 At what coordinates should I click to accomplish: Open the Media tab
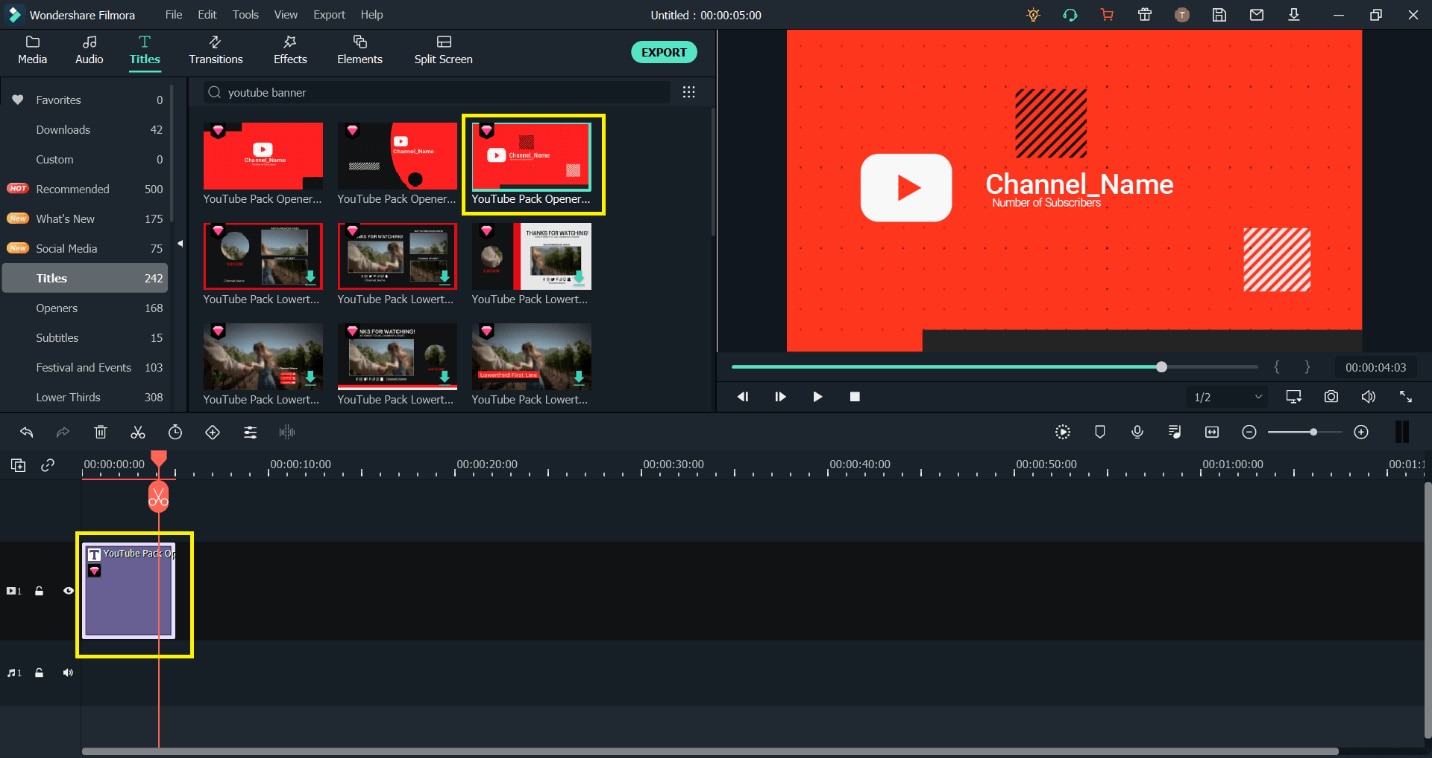tap(32, 50)
